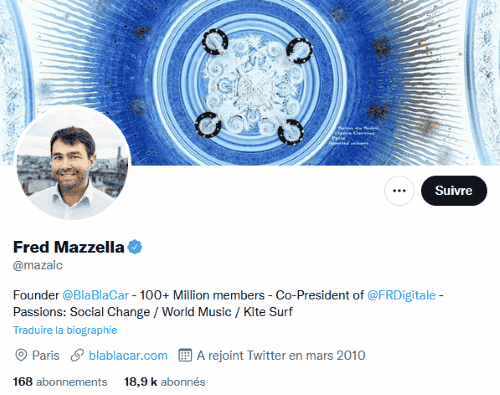Click the blue verified badge
The image size is (500, 395).
click(135, 247)
